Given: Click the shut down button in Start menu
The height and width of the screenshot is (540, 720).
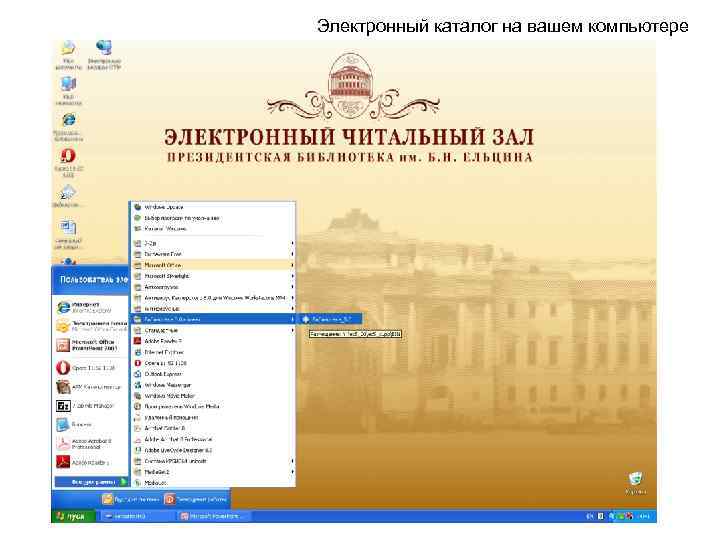Looking at the screenshot, I should pos(196,499).
